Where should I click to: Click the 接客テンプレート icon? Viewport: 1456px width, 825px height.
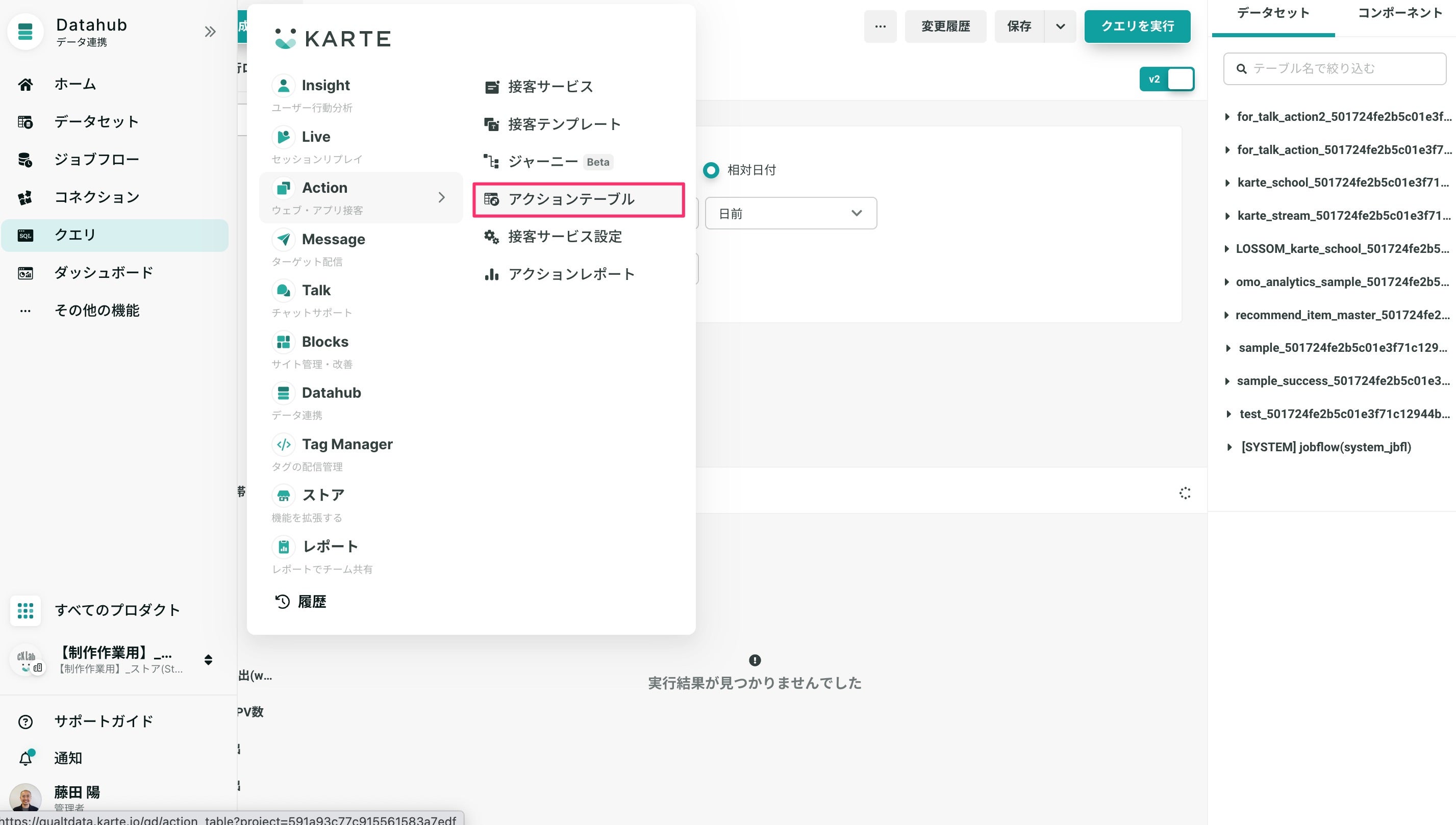click(491, 124)
